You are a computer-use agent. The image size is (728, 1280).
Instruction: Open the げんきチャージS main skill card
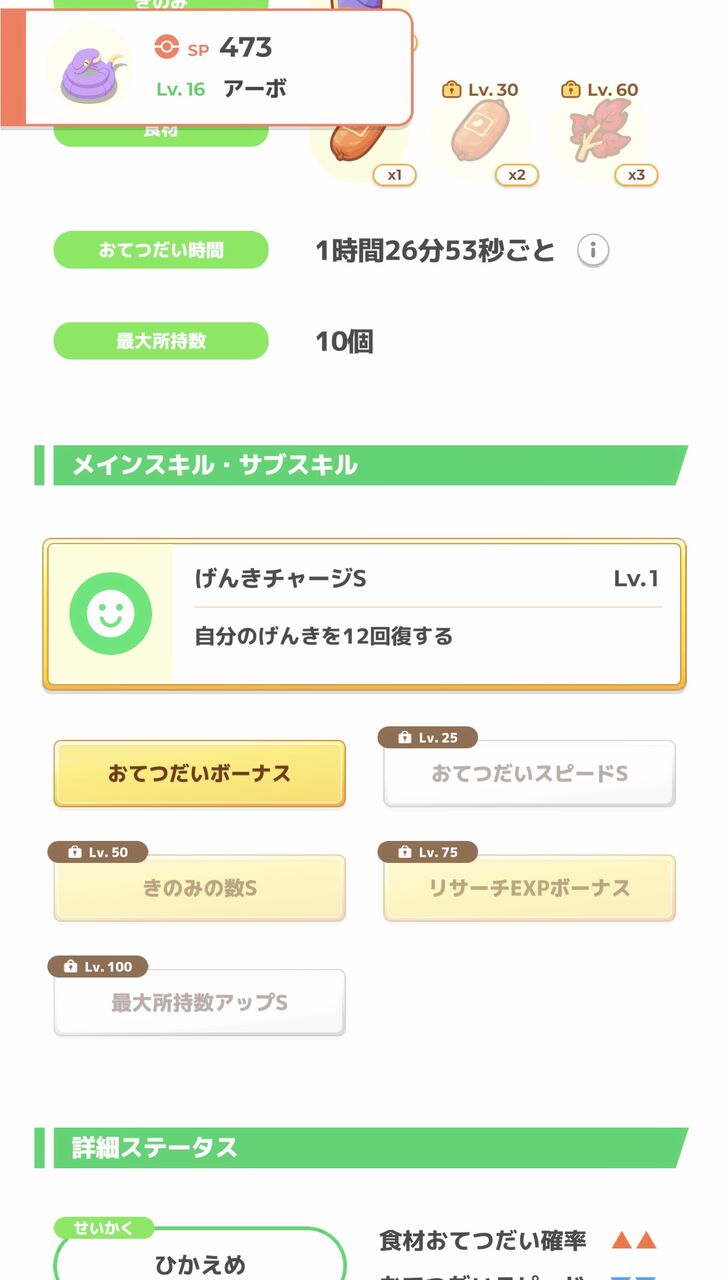[x=364, y=615]
